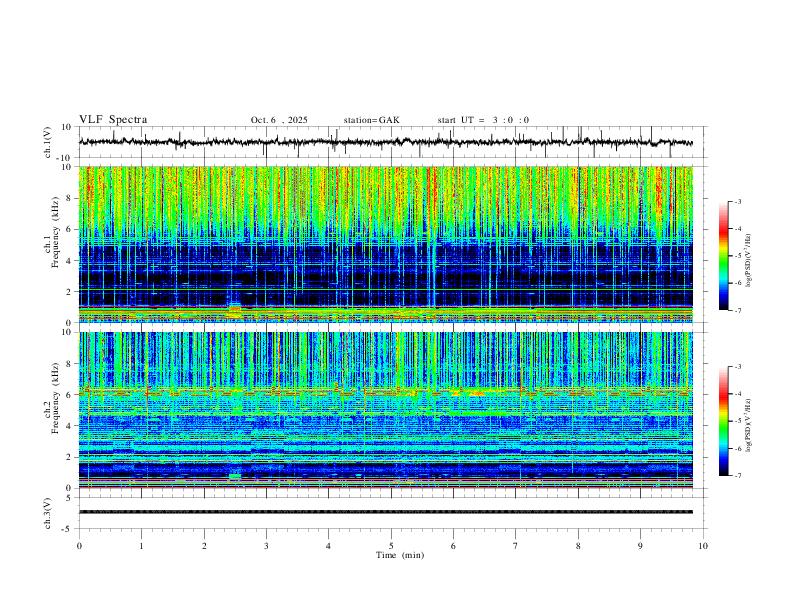Click the 'ch.3(V)' axis label
Screen dimensions: 792x612
tap(48, 514)
